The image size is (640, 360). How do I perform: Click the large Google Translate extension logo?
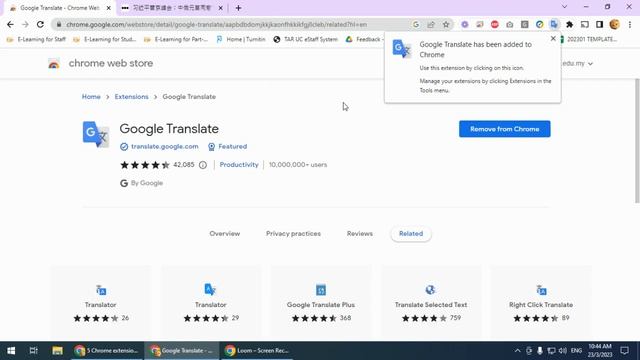tap(96, 134)
